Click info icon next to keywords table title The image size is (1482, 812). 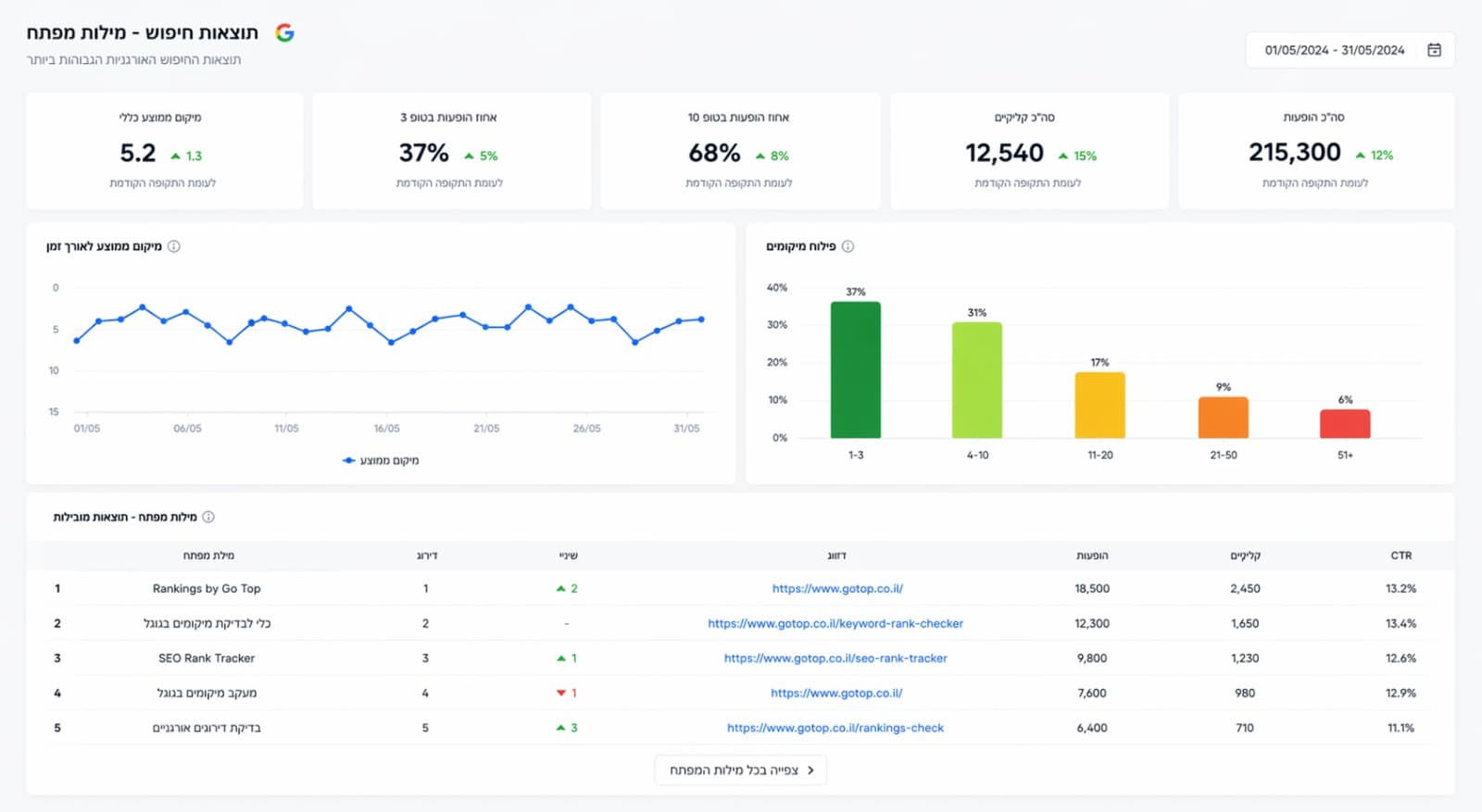[208, 517]
